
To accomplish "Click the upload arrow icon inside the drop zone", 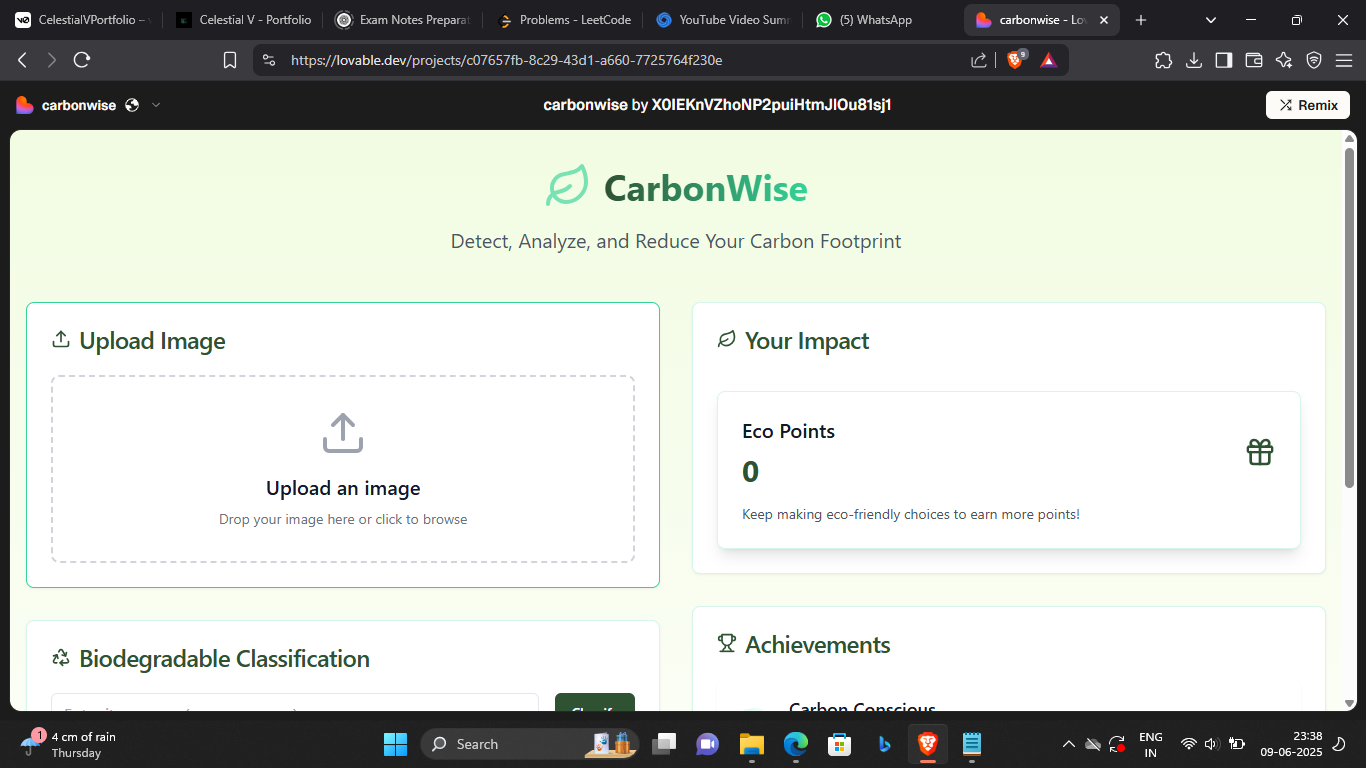I will (x=342, y=432).
